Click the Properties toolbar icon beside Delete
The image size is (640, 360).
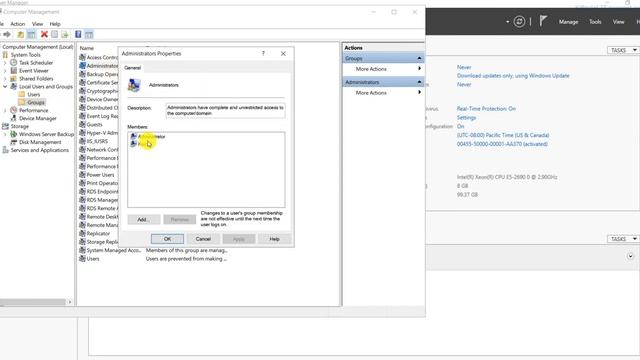pos(54,34)
